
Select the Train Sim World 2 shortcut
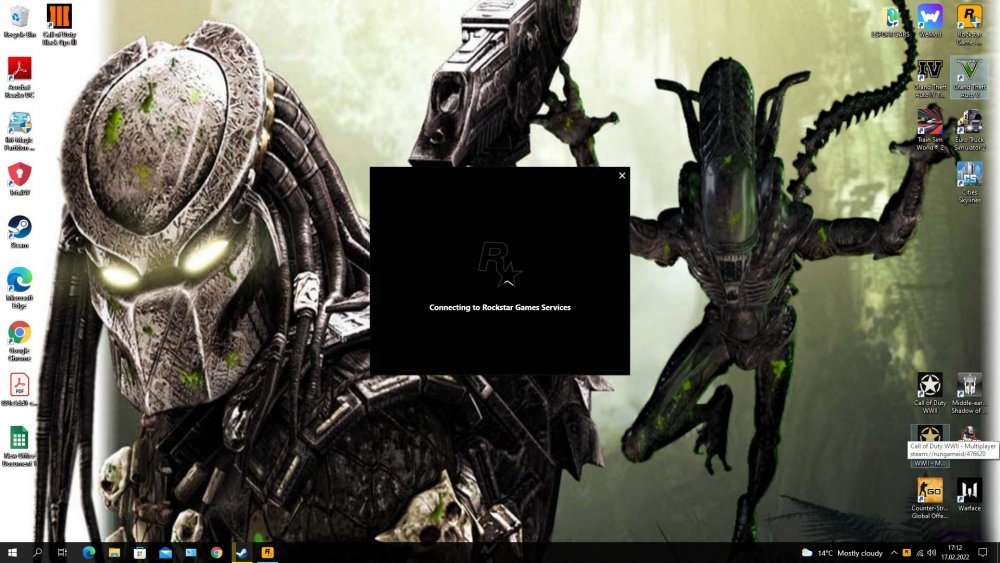930,130
